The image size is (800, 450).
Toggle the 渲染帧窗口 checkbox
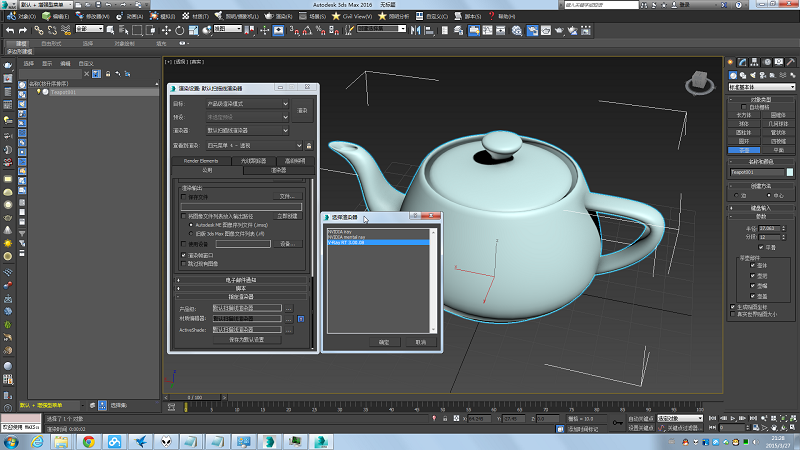(184, 255)
